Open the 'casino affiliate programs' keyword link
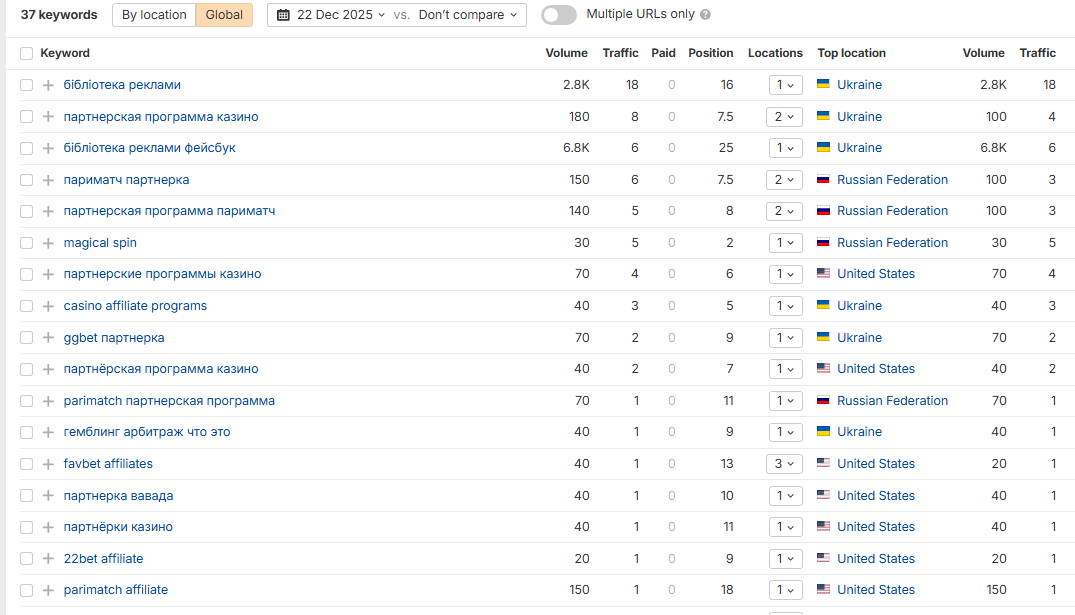The height and width of the screenshot is (615, 1075). tap(135, 306)
